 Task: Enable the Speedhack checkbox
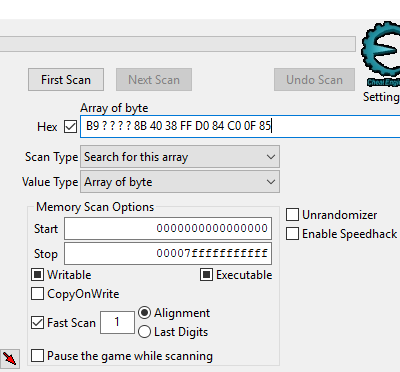tap(292, 234)
